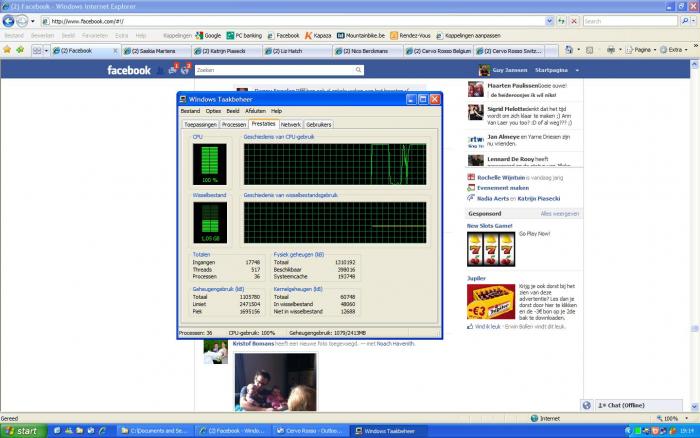The image size is (700, 438).
Task: Open the Guy Janssen profile link
Action: tap(509, 70)
